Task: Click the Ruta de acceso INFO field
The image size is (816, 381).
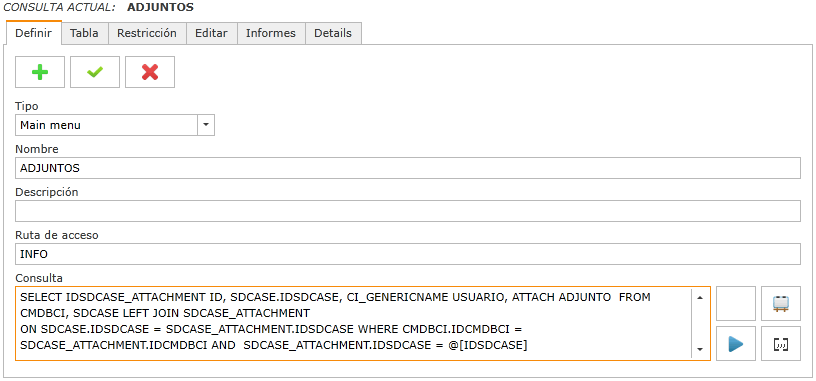Action: pos(408,254)
